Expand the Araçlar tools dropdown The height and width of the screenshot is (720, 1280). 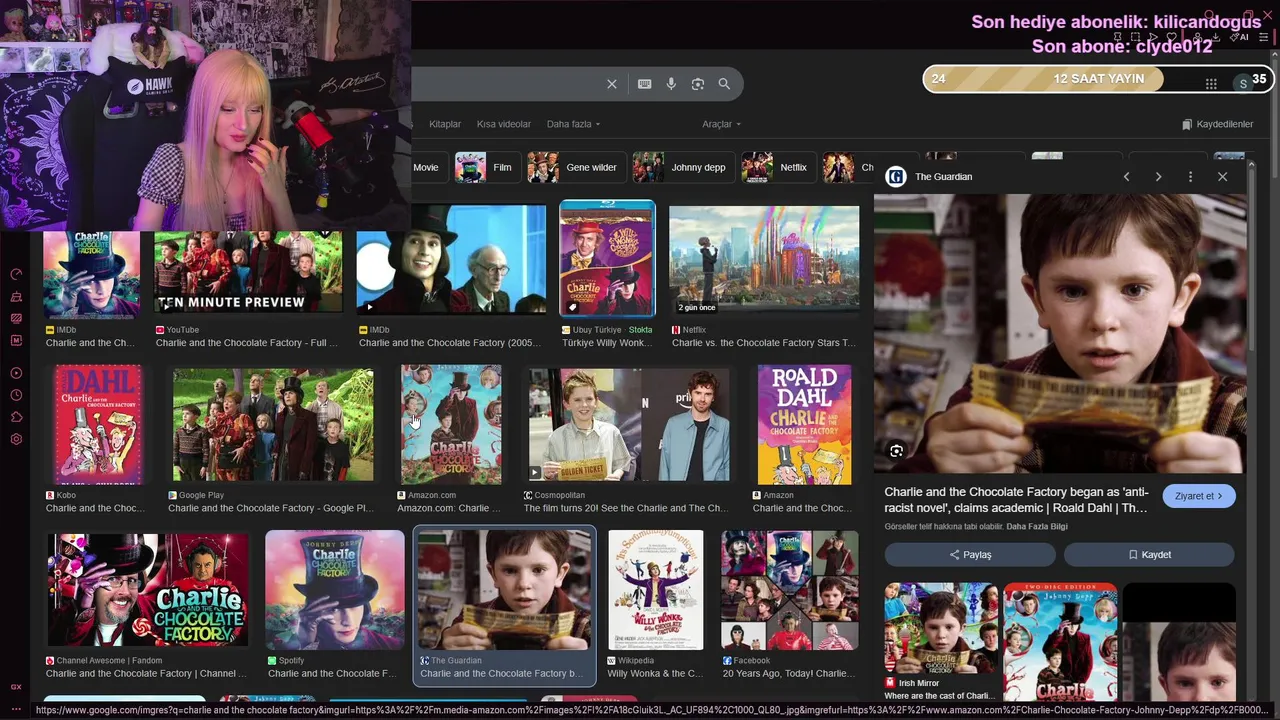721,124
